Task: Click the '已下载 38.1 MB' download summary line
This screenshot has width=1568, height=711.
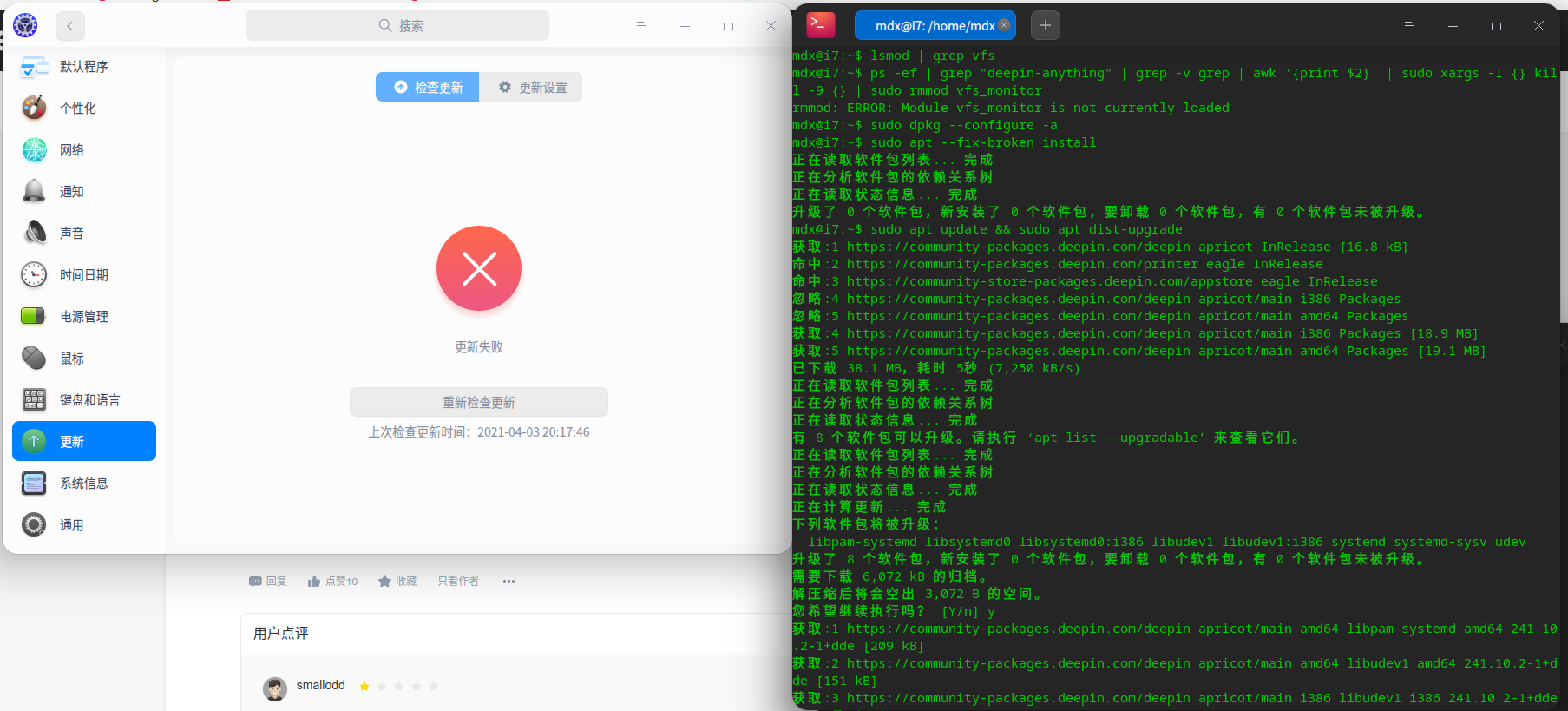Action: pyautogui.click(x=936, y=368)
